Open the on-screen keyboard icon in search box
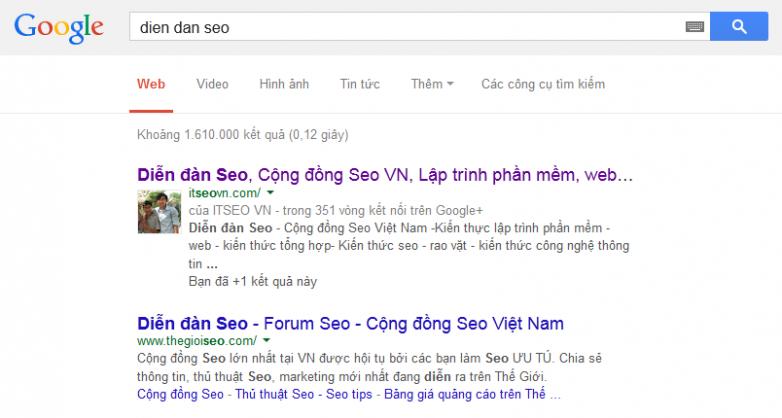Screen dimensions: 782x418 coord(695,28)
